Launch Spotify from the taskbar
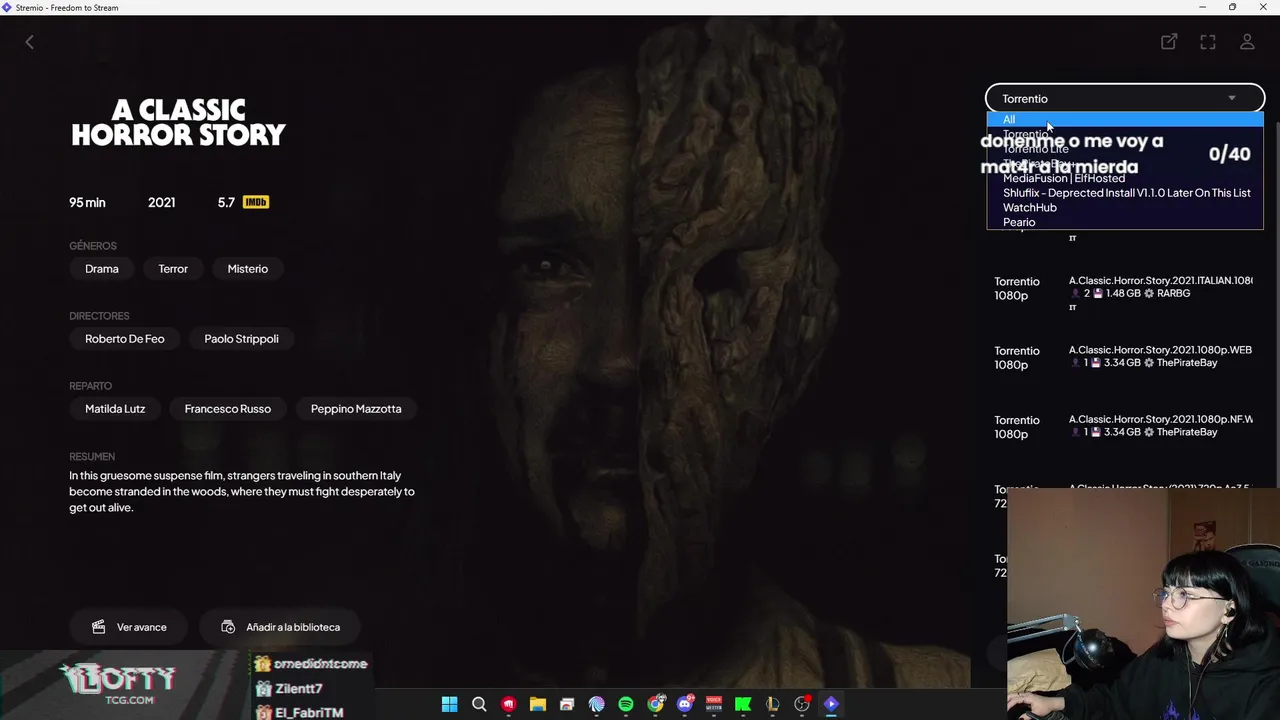1280x720 pixels. pos(626,704)
